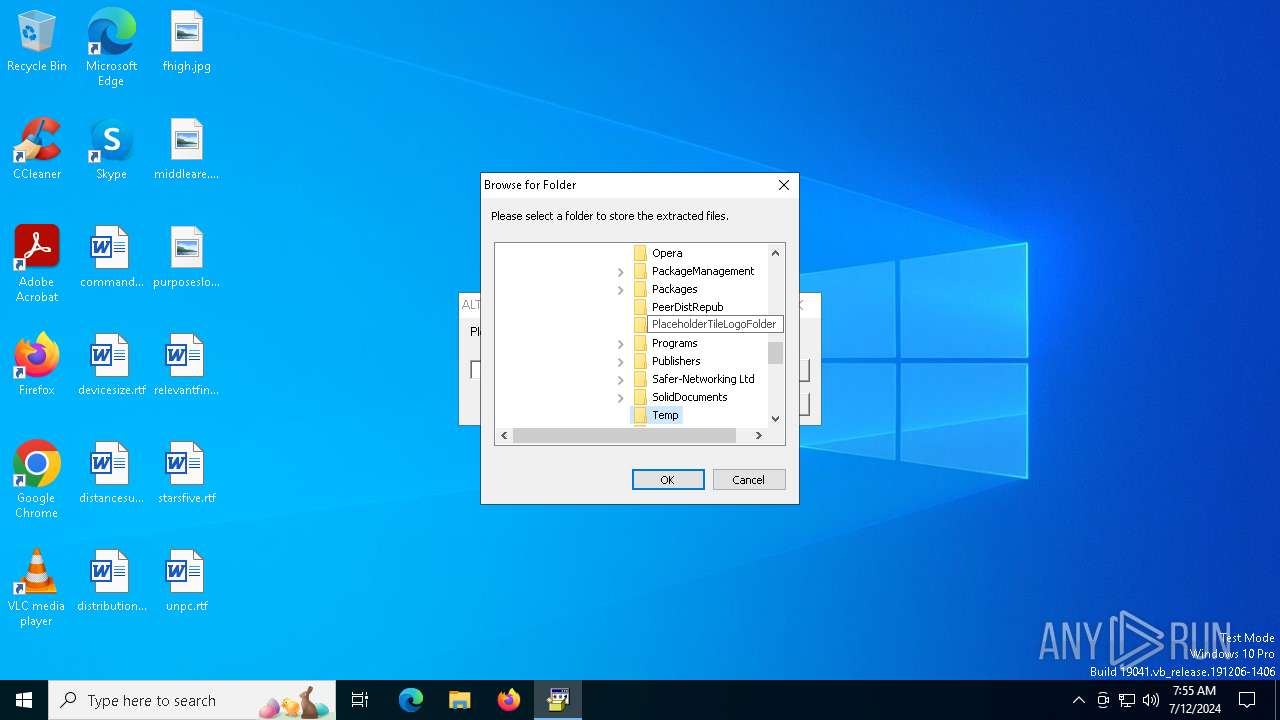Select the Programs folder

pos(675,343)
